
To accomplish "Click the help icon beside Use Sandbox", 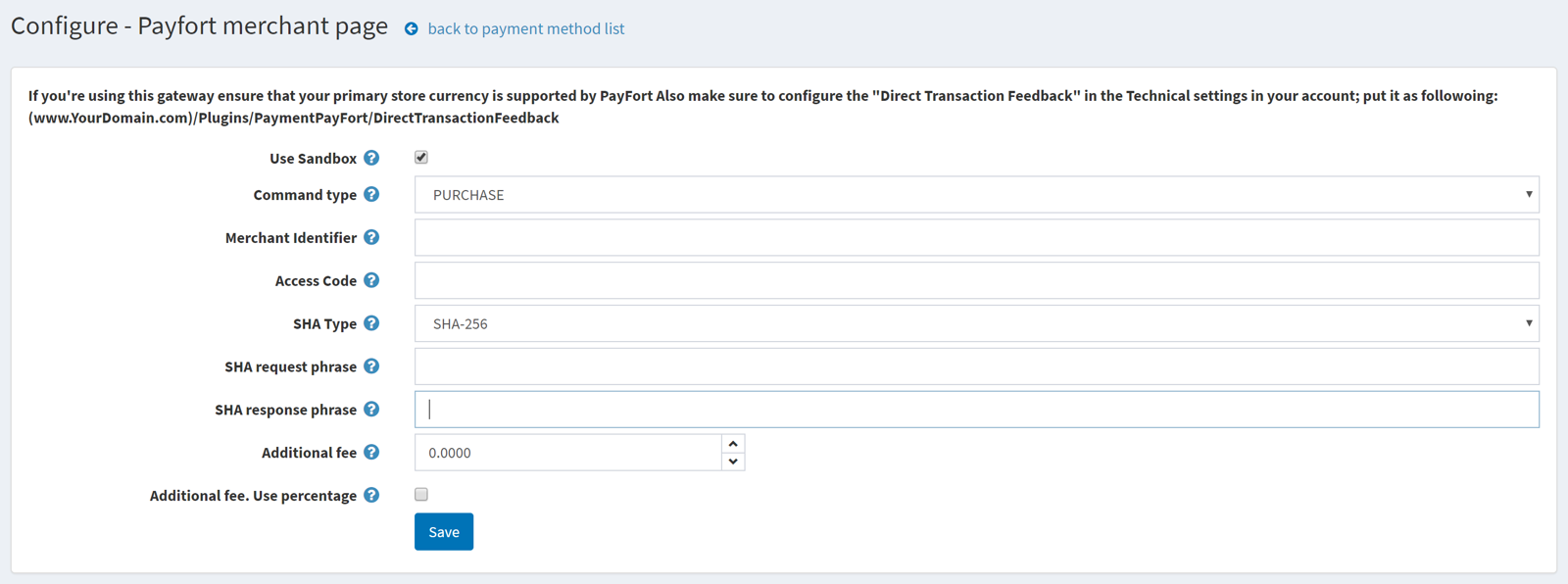I will click(371, 158).
